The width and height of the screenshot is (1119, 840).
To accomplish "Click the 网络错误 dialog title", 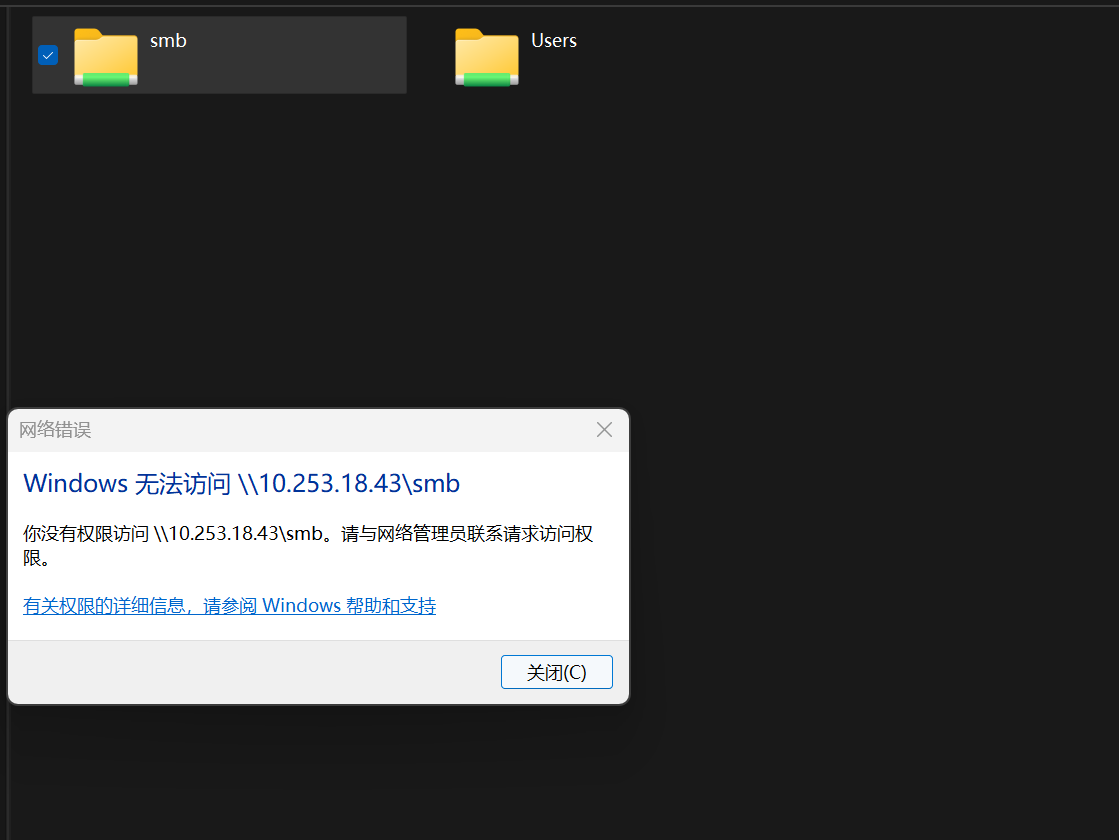I will (55, 430).
